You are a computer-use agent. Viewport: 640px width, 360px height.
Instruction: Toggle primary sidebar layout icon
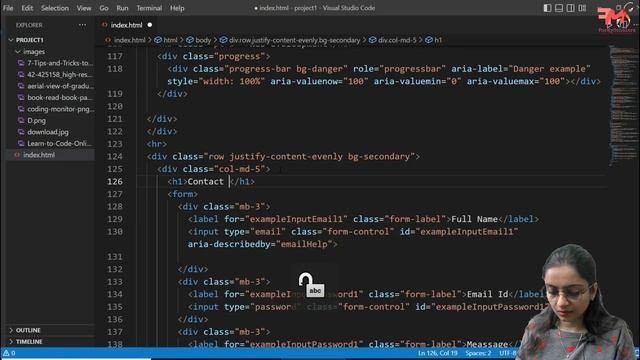[547, 8]
